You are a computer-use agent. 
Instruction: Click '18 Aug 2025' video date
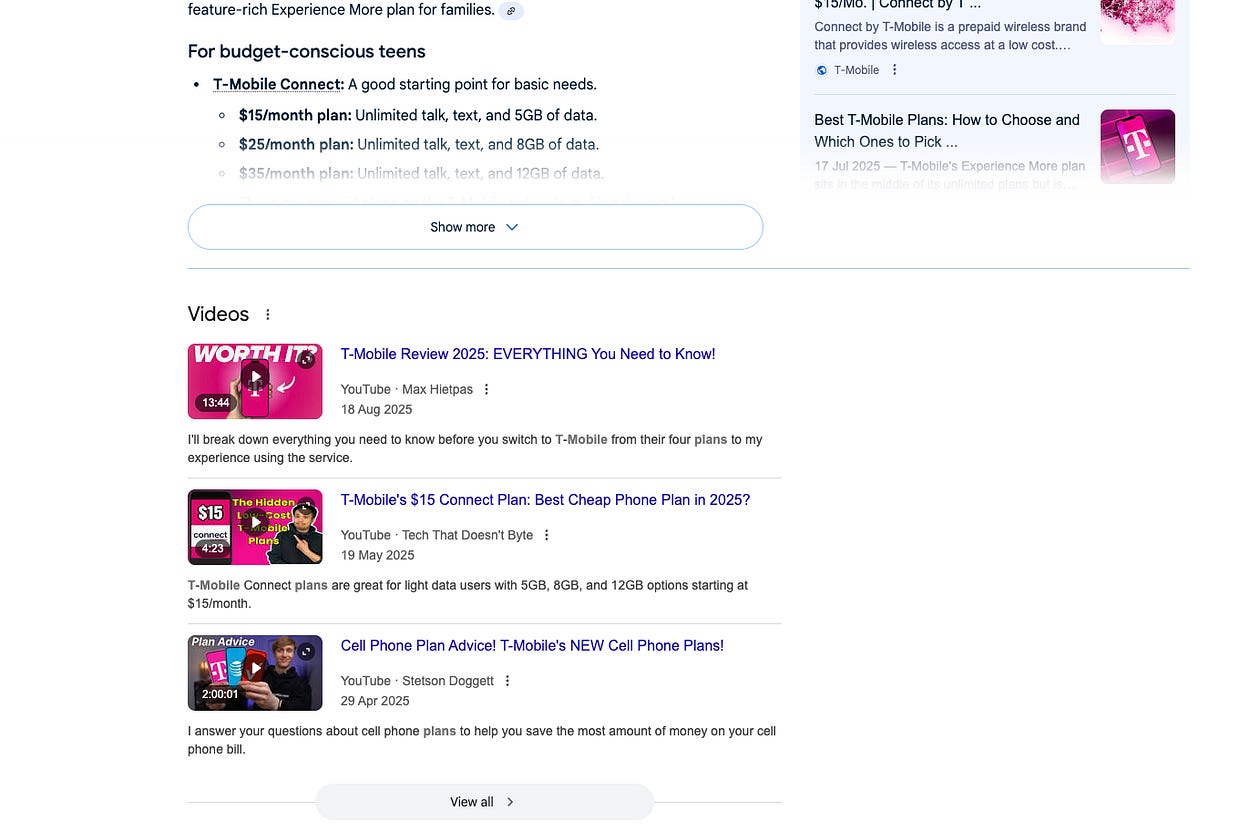point(376,409)
